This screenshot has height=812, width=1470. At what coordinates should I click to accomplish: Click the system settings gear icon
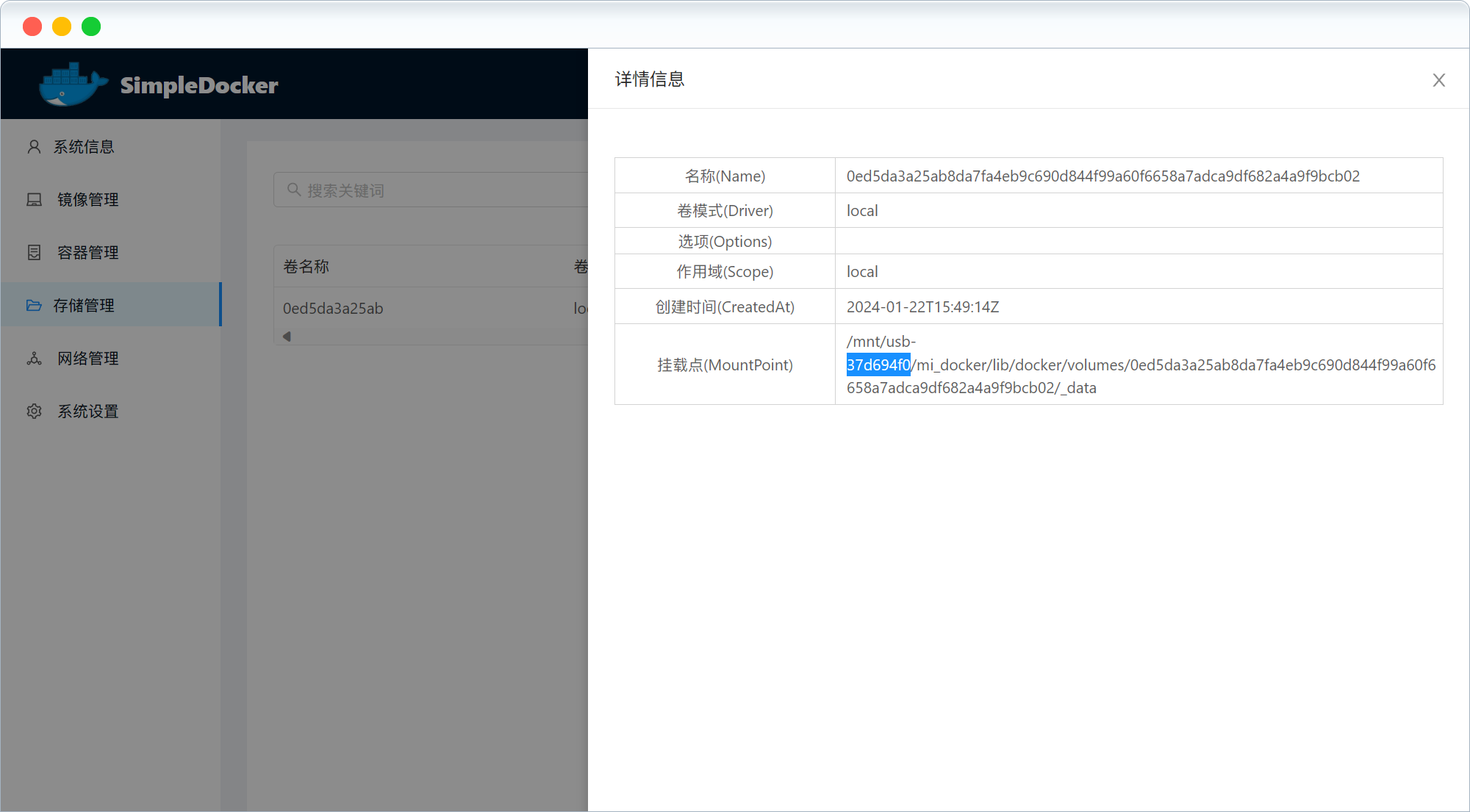tap(34, 412)
